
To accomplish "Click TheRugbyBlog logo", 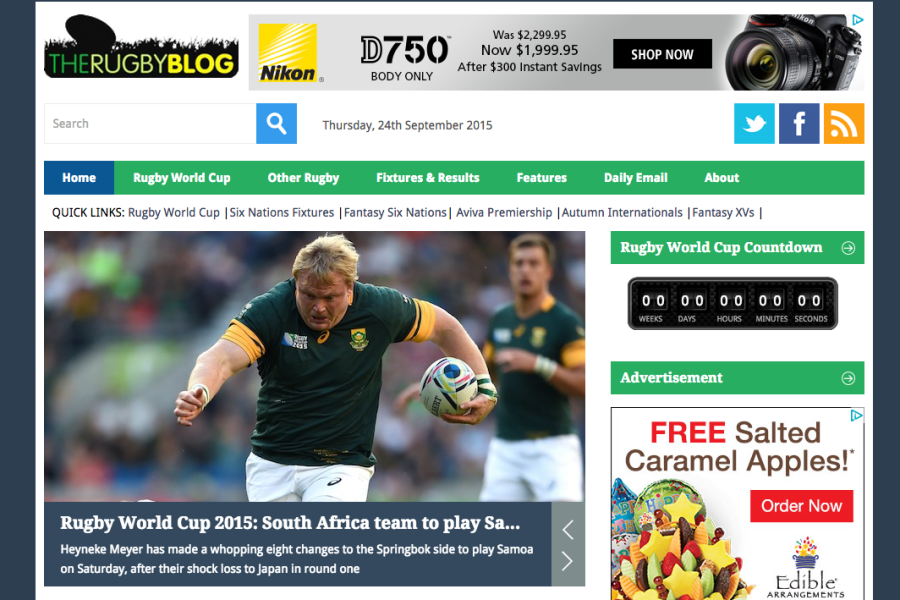I will (x=141, y=47).
